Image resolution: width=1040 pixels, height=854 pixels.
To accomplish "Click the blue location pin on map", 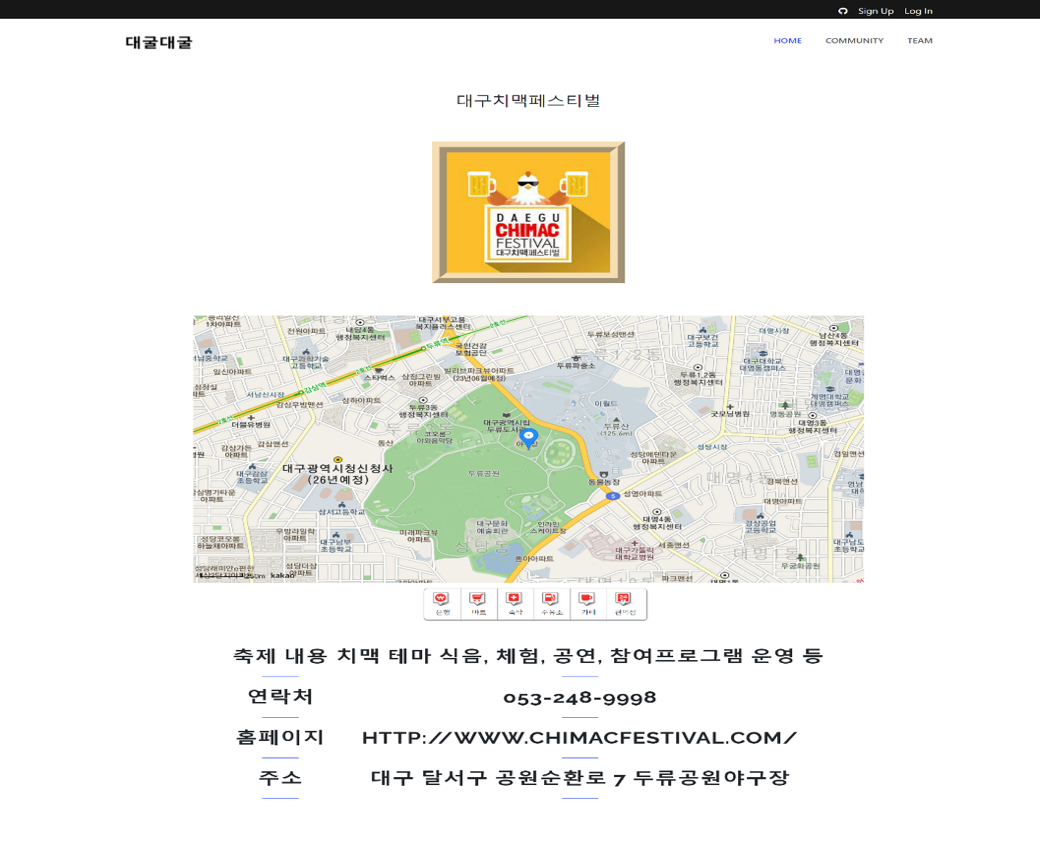I will (528, 438).
